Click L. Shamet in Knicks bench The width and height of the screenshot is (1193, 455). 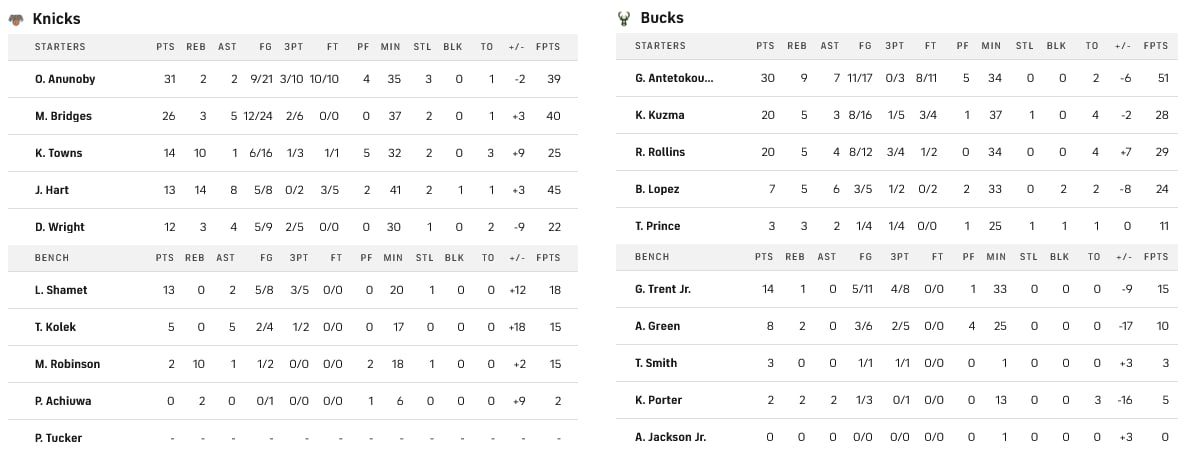pyautogui.click(x=61, y=290)
